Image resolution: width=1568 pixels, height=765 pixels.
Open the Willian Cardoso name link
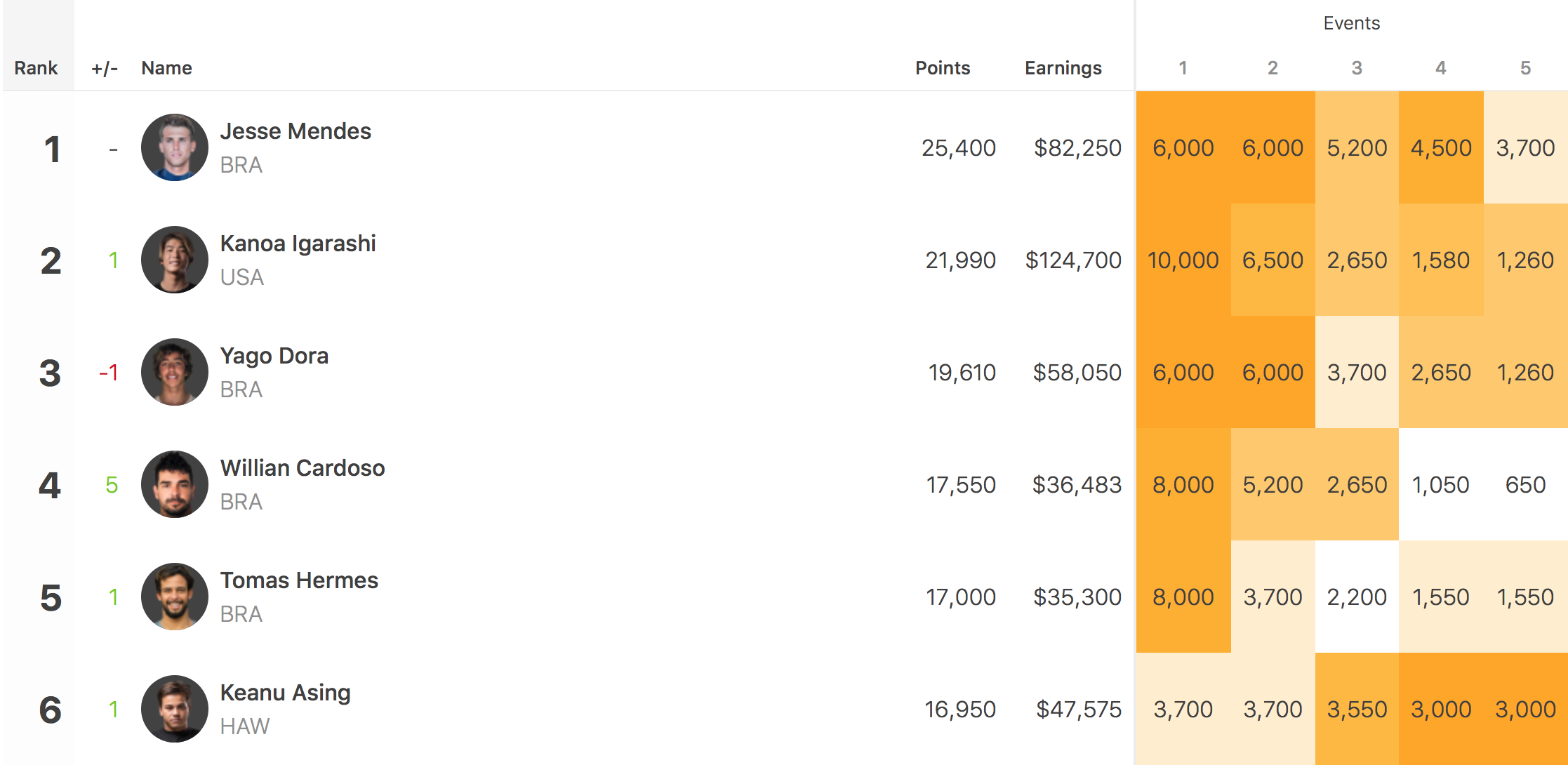click(x=302, y=468)
